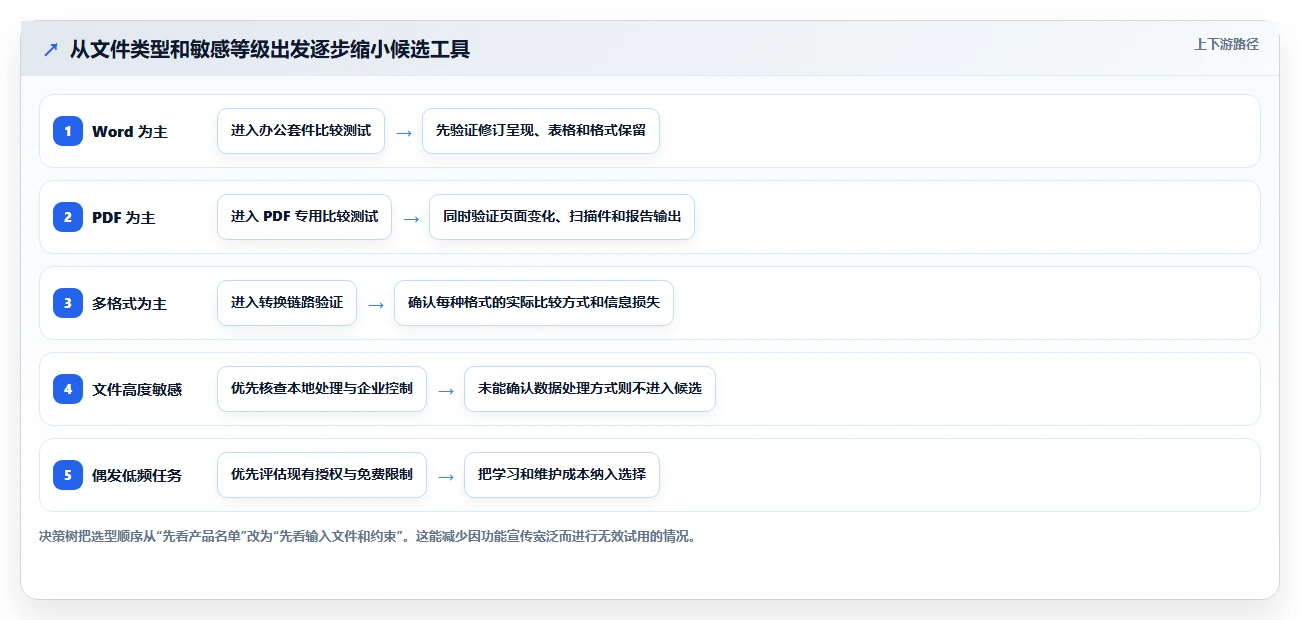Select the 文件高度敏感 row label
Image resolution: width=1300 pixels, height=620 pixels.
pos(137,389)
